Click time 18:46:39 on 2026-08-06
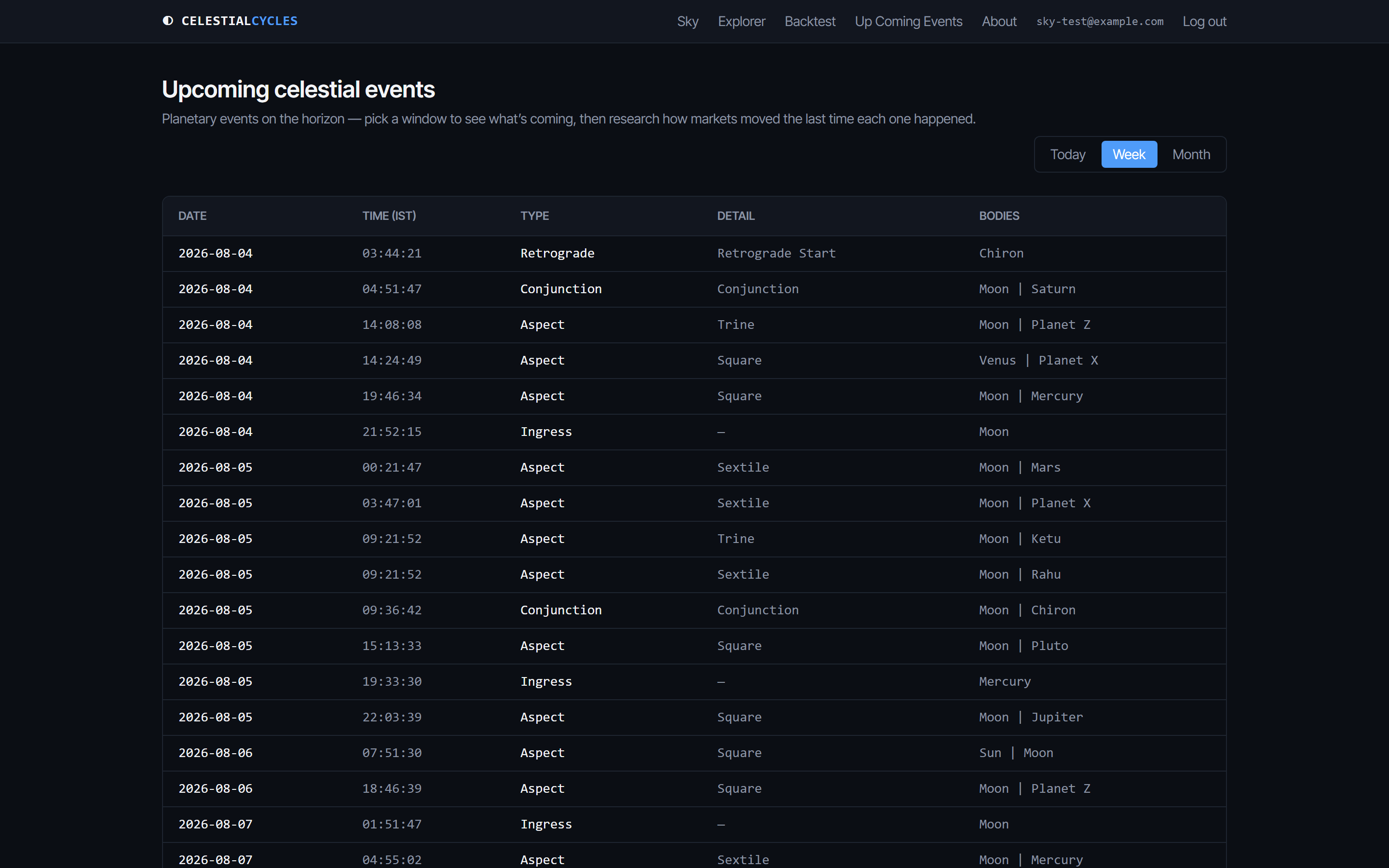 point(392,789)
